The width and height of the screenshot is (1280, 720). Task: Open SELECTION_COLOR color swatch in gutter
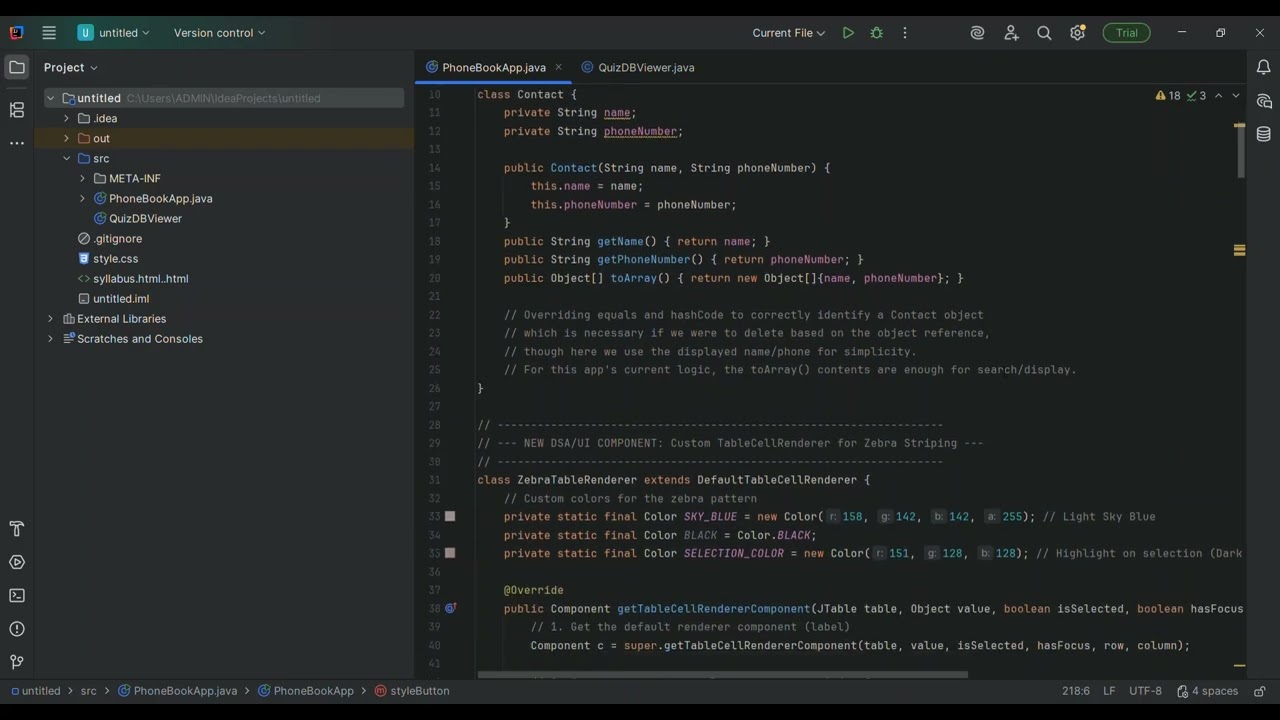pyautogui.click(x=450, y=553)
